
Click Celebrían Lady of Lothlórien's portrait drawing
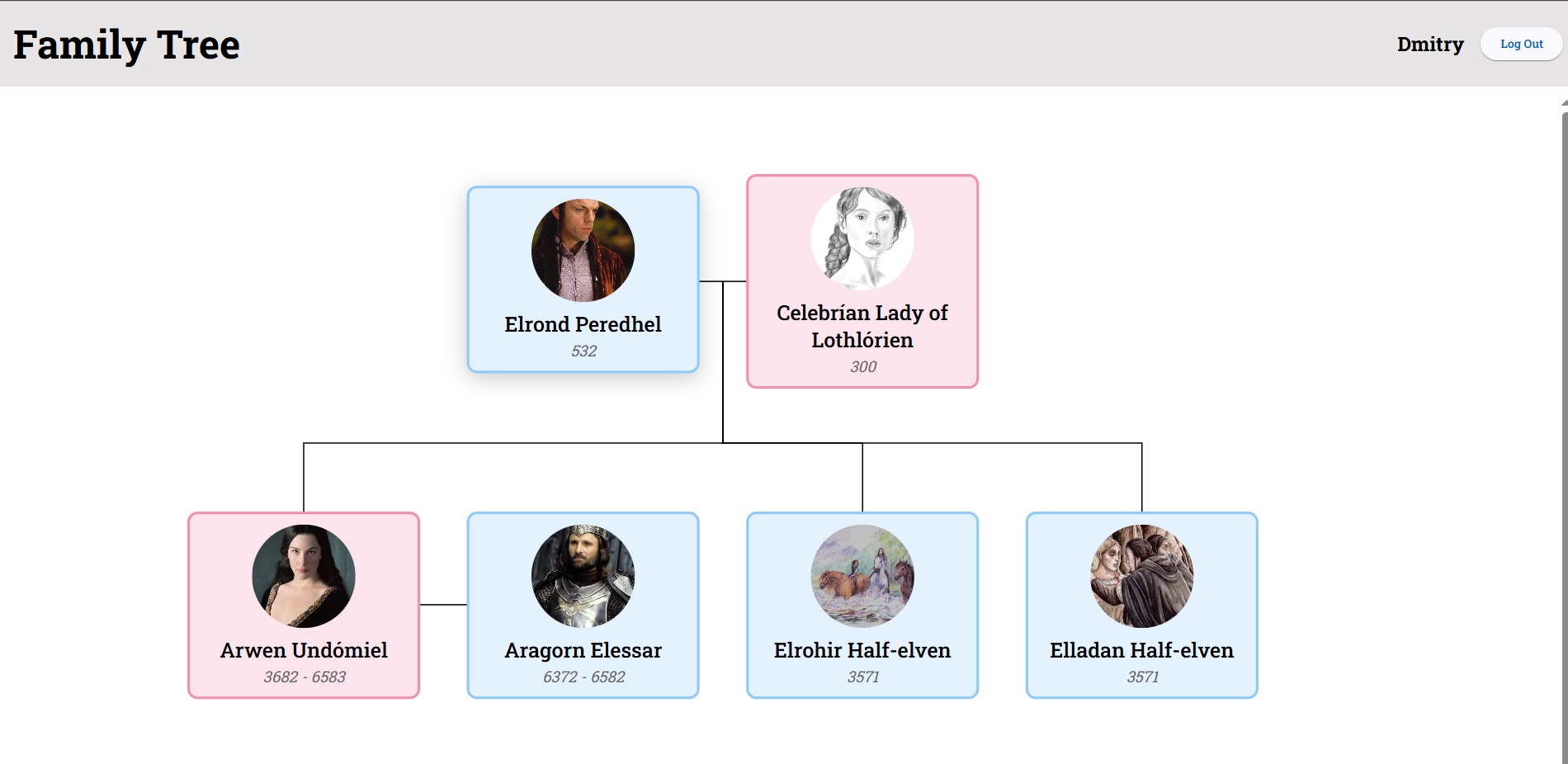click(862, 238)
